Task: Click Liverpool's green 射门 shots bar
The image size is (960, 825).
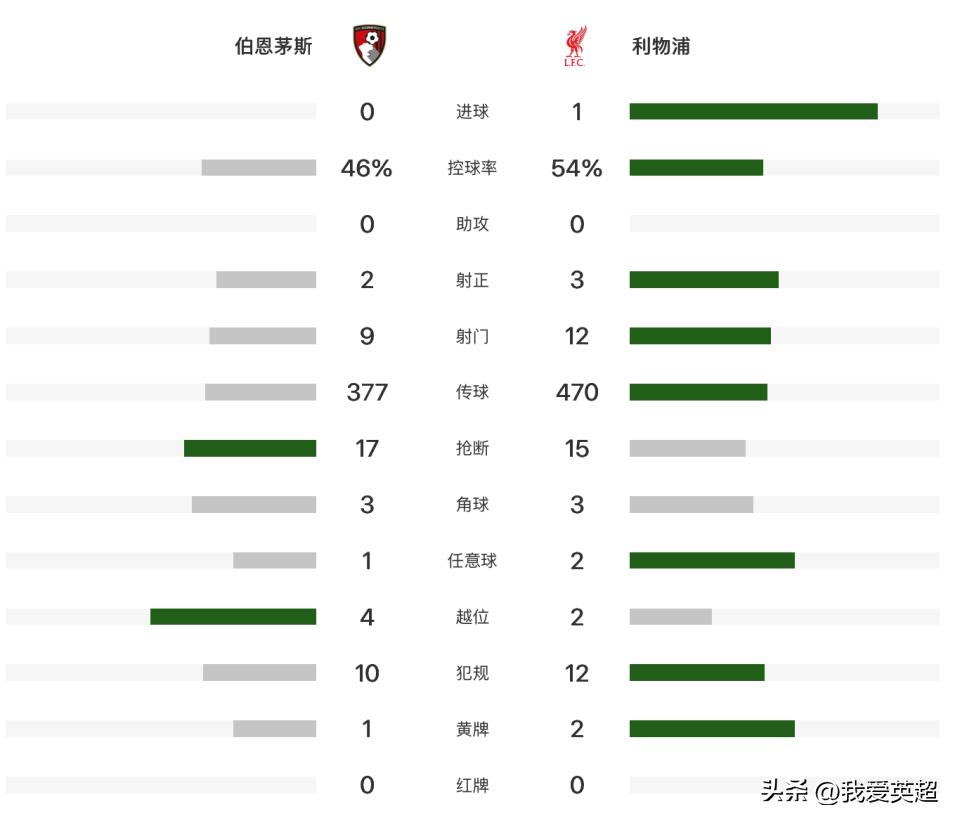Action: (700, 336)
